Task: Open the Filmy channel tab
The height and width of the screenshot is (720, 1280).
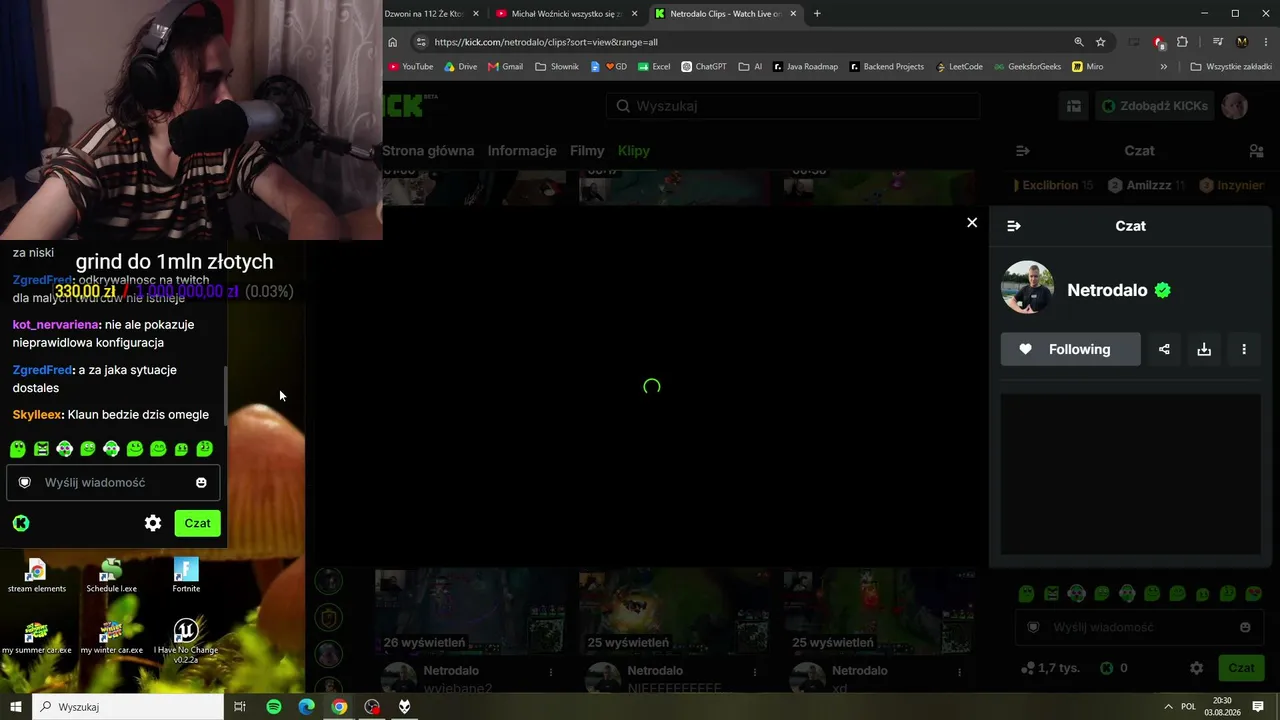Action: tap(587, 151)
